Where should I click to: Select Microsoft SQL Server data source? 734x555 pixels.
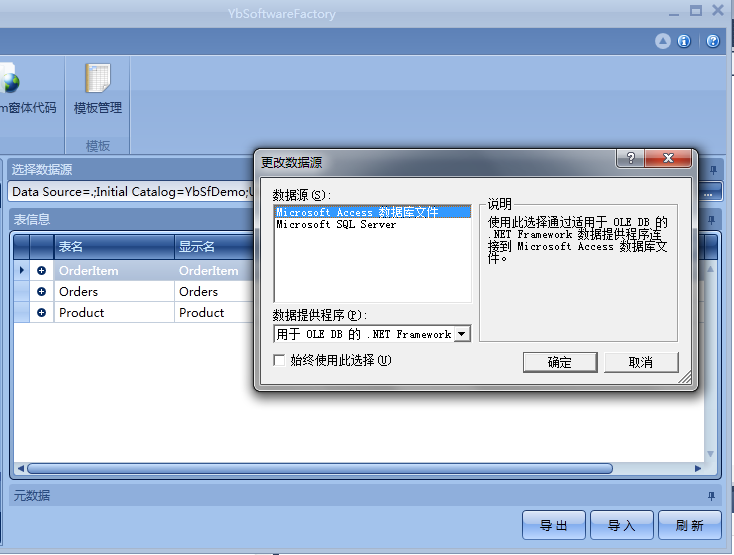point(373,225)
